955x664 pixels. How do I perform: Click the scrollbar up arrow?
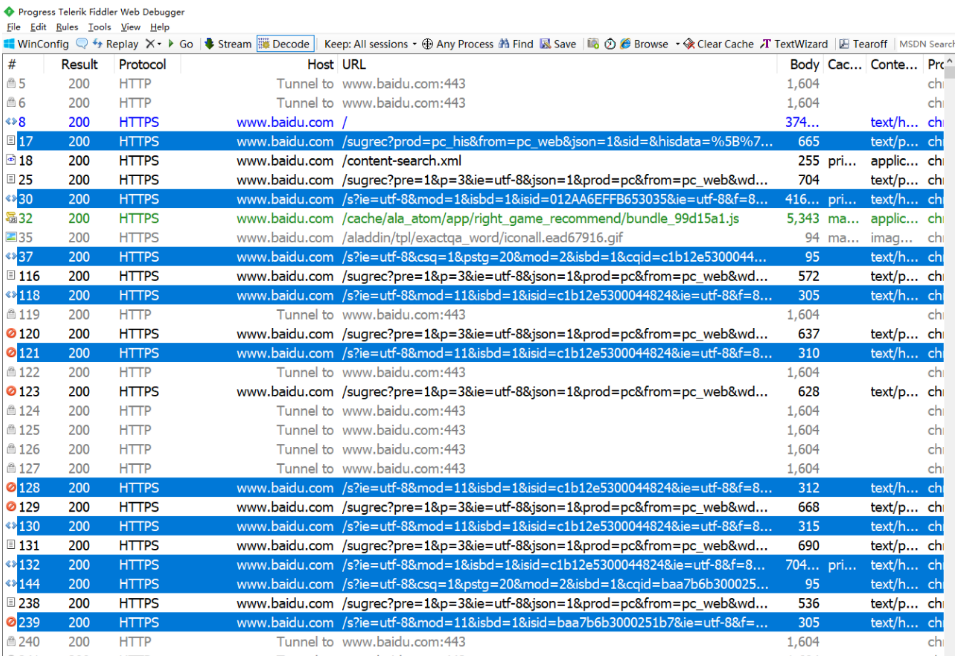coord(950,63)
